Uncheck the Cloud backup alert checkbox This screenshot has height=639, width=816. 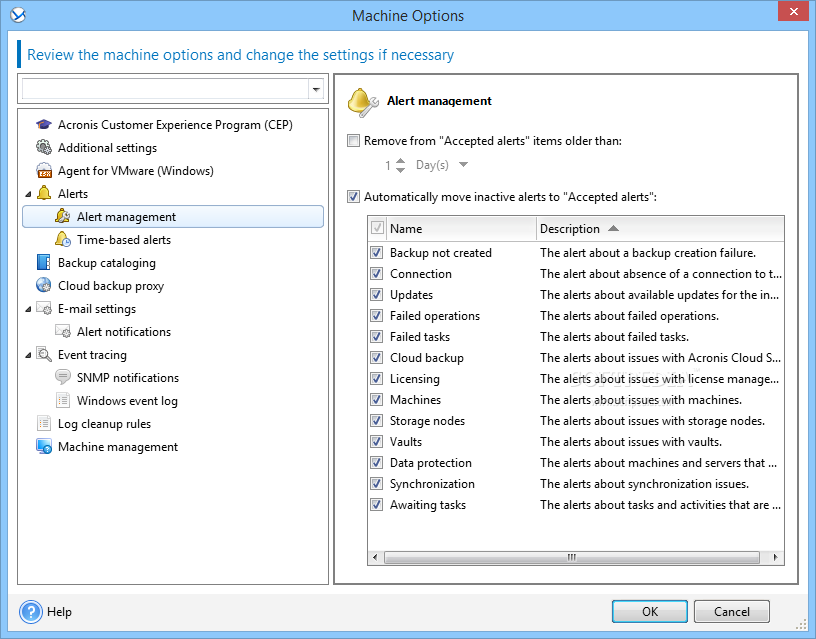tap(376, 357)
